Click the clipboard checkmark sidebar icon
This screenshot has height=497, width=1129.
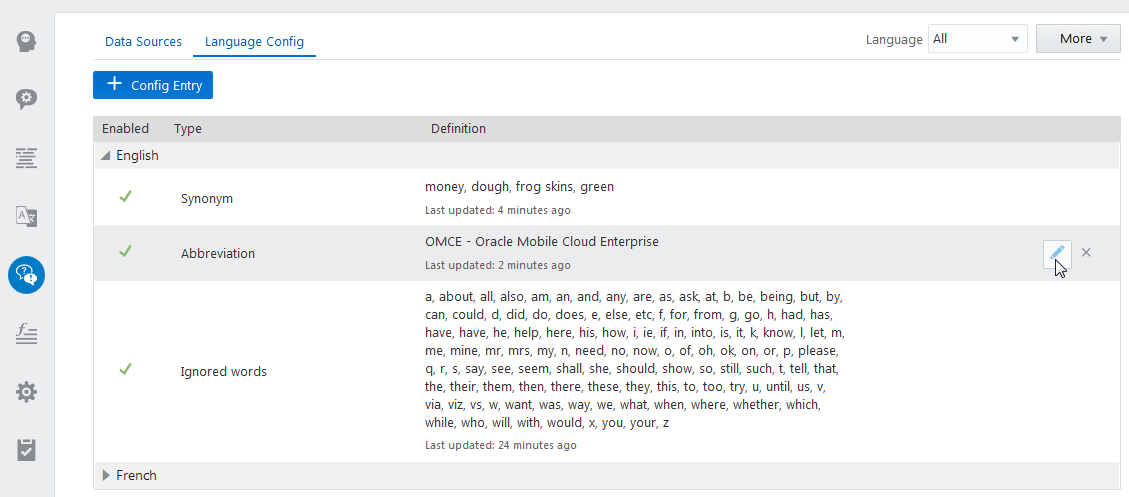coord(26,450)
